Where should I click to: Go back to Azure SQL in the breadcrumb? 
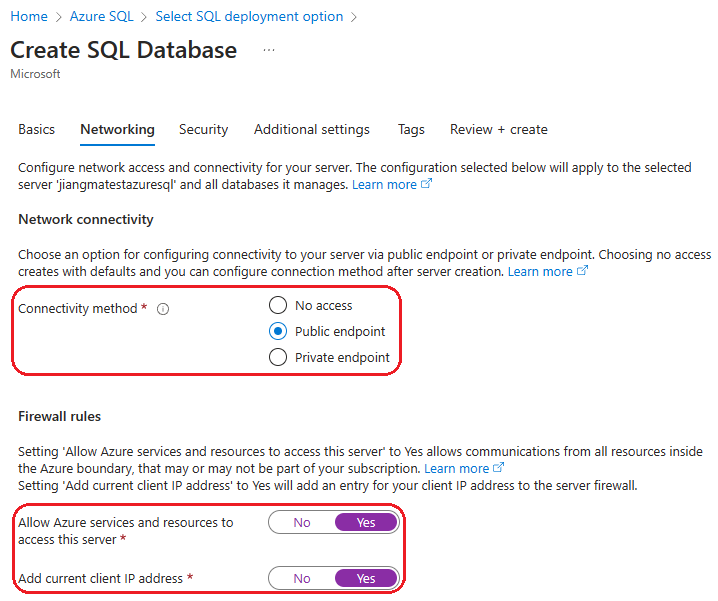(x=101, y=16)
